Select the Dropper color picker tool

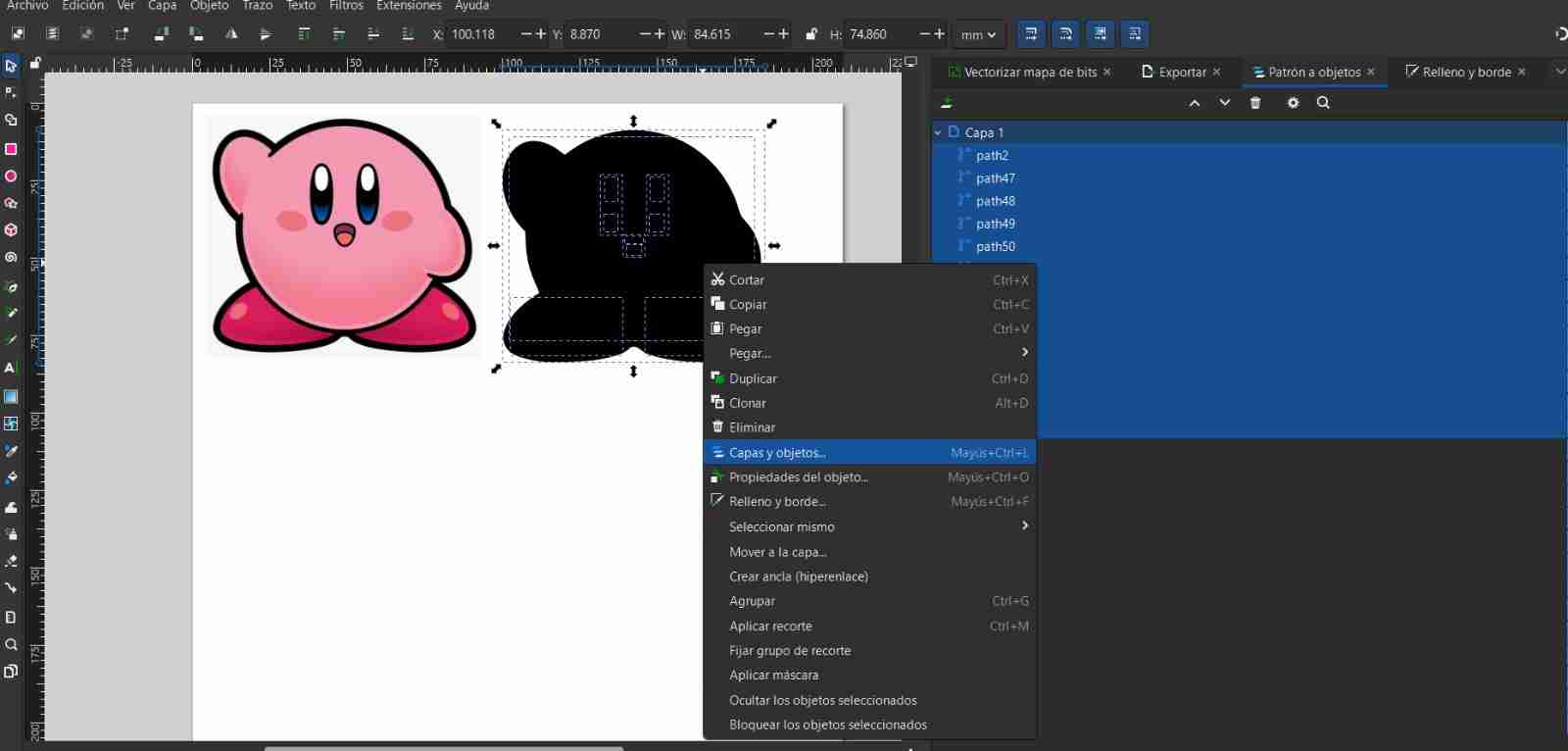click(11, 452)
